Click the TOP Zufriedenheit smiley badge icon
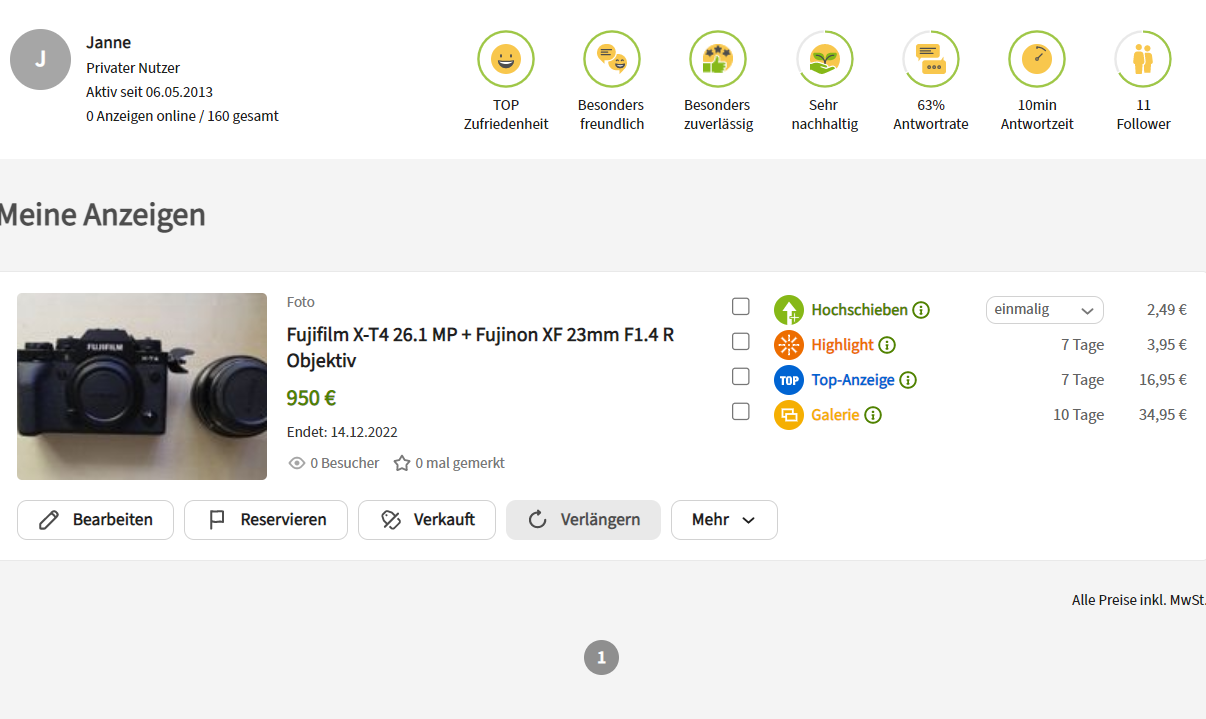This screenshot has width=1206, height=719. coord(506,60)
